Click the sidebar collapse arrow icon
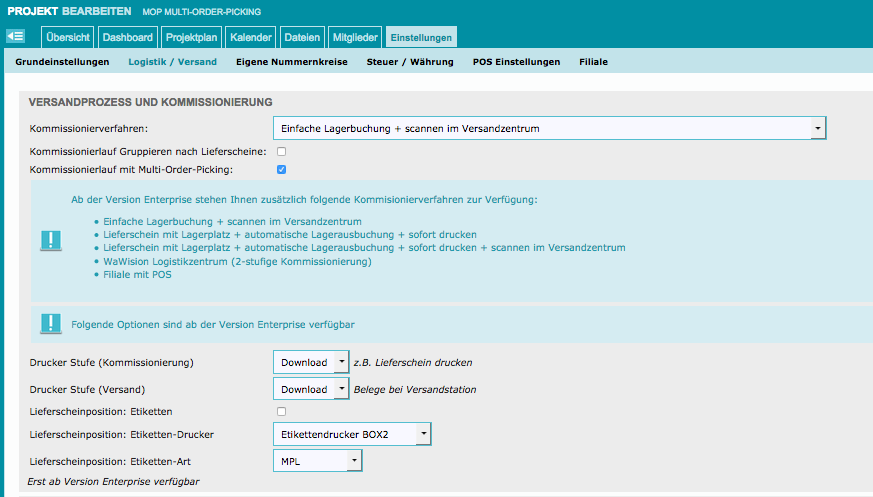This screenshot has width=873, height=497. [15, 37]
